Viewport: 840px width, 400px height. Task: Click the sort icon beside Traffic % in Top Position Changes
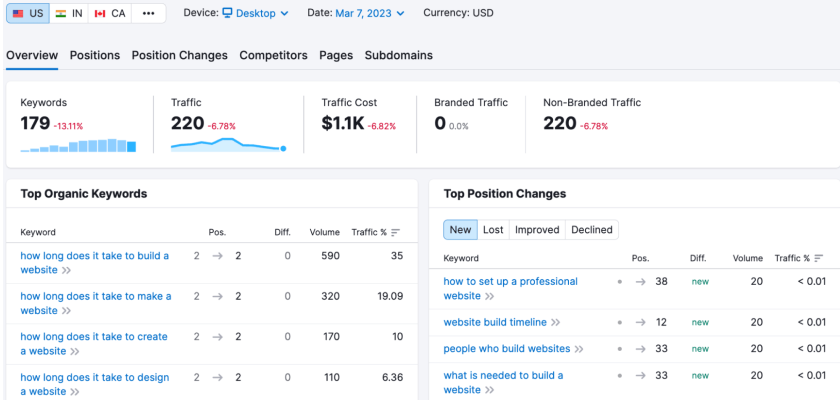point(820,258)
